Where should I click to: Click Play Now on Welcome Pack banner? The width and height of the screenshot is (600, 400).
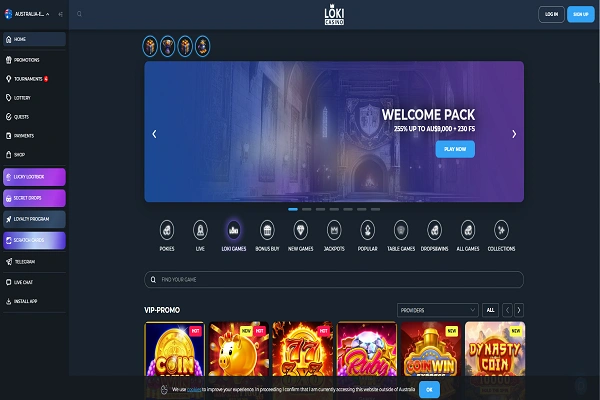[455, 149]
